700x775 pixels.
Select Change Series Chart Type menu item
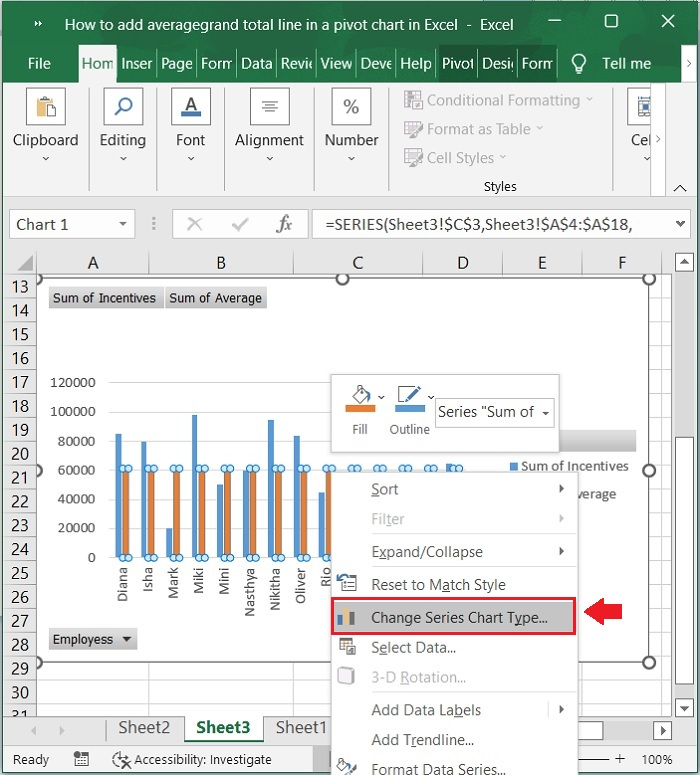[x=459, y=618]
